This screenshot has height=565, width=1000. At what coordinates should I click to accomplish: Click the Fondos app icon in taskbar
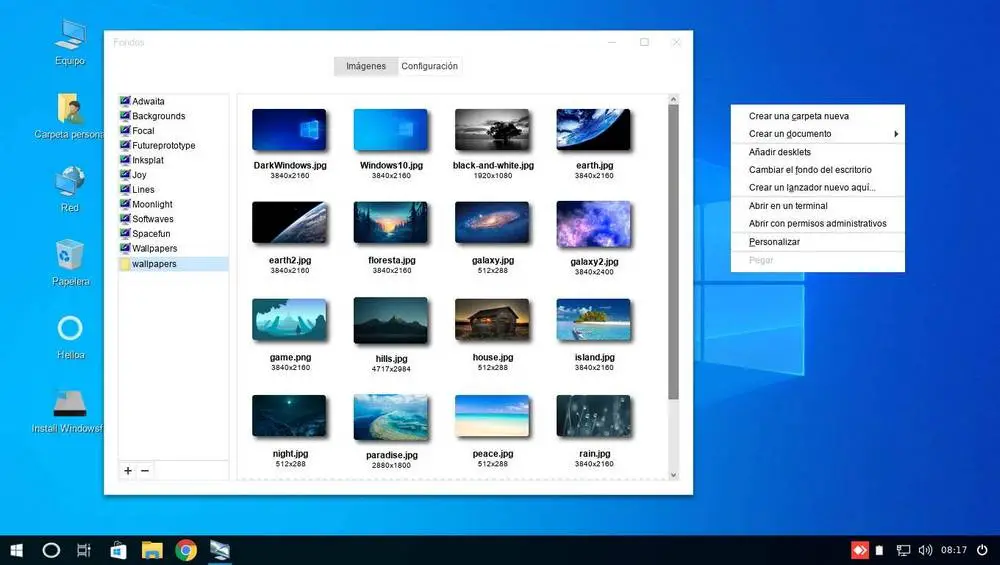click(220, 550)
